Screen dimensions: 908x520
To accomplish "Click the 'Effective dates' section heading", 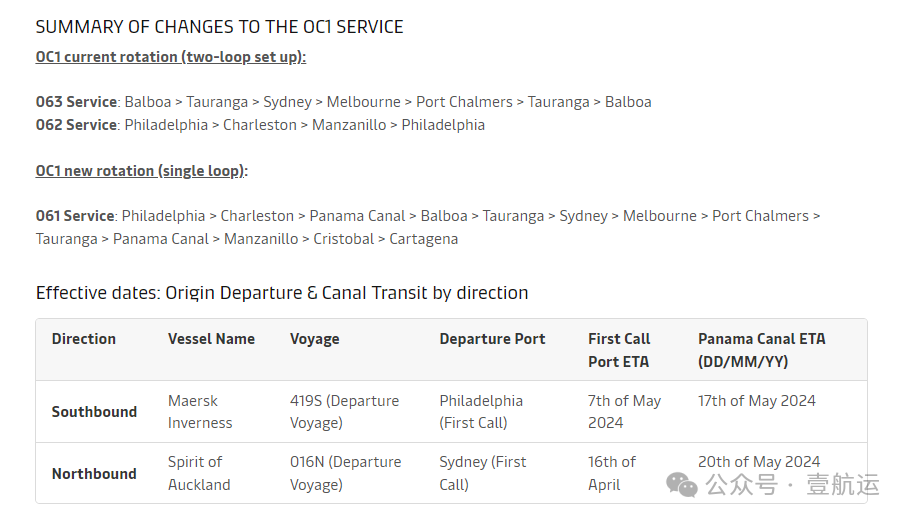I will click(282, 293).
